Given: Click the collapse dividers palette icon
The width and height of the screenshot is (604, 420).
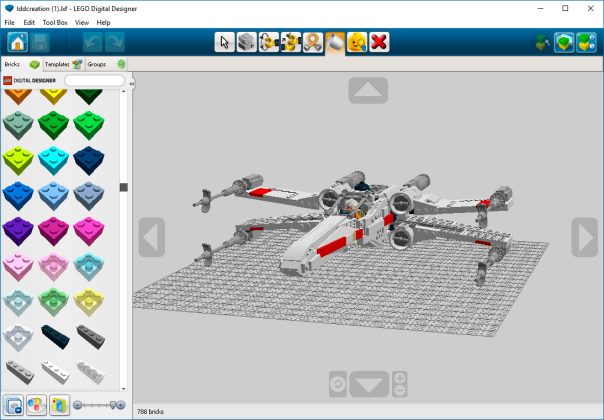Looking at the screenshot, I should pos(13,405).
